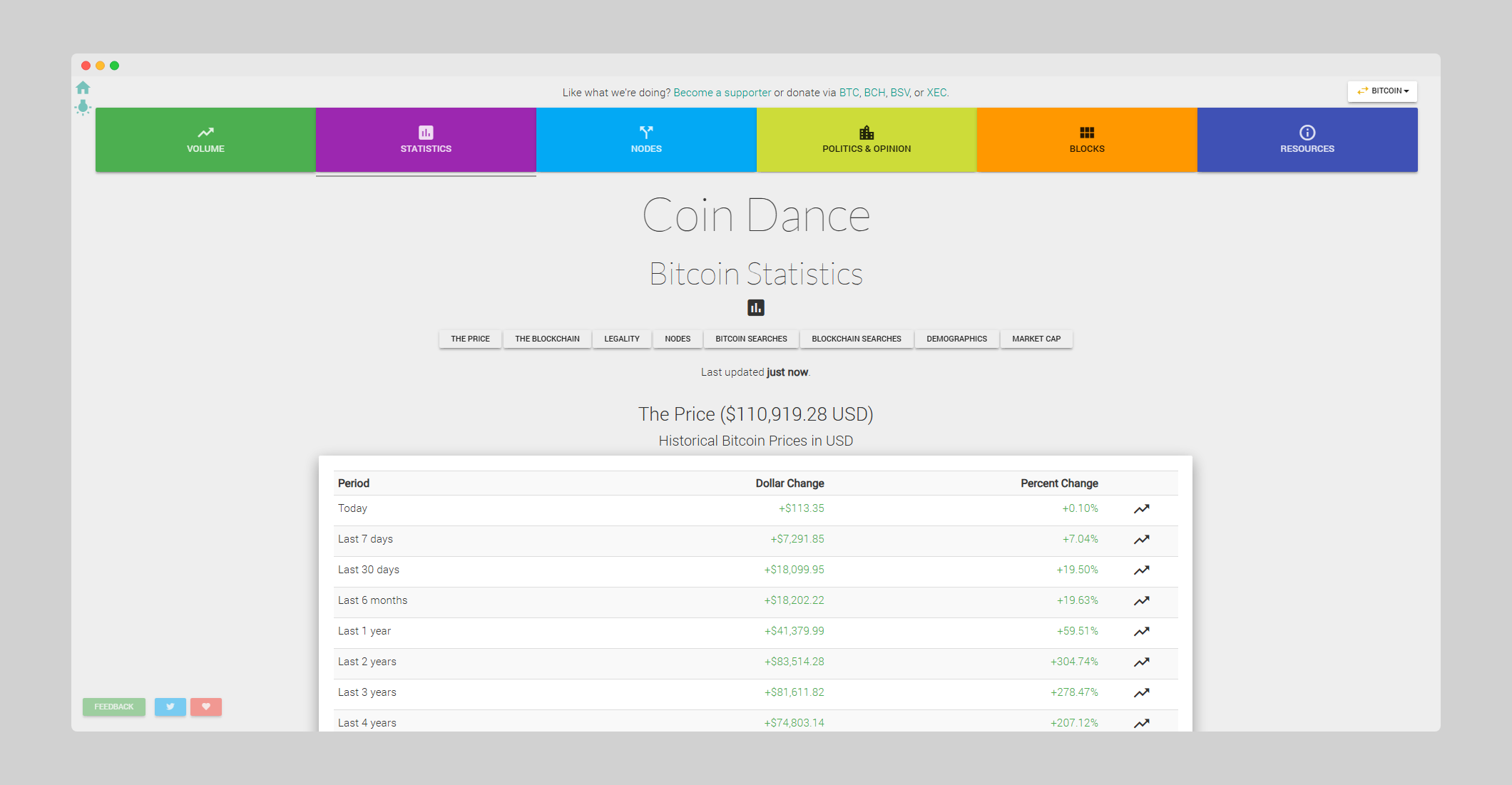Viewport: 1512px width, 785px height.
Task: Select the +$41,379.99 dollar change value
Action: [795, 631]
